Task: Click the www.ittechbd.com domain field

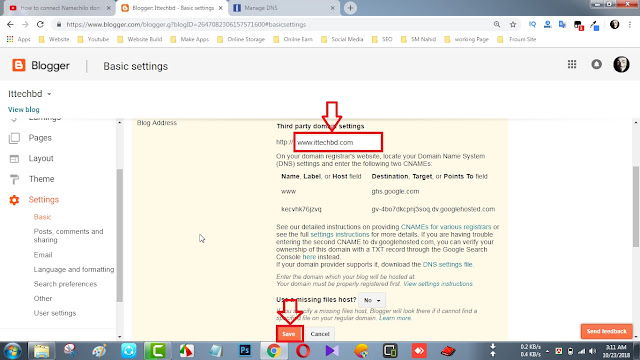Action: pyautogui.click(x=338, y=142)
